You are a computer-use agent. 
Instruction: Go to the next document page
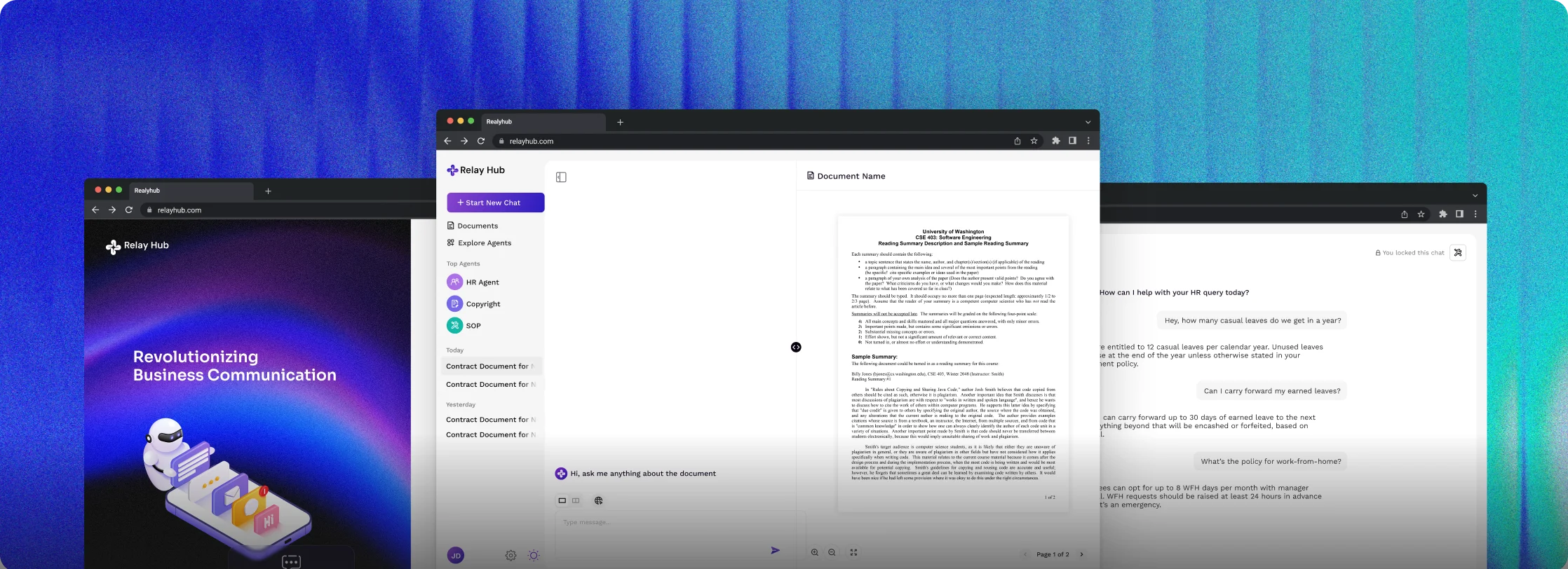1081,554
